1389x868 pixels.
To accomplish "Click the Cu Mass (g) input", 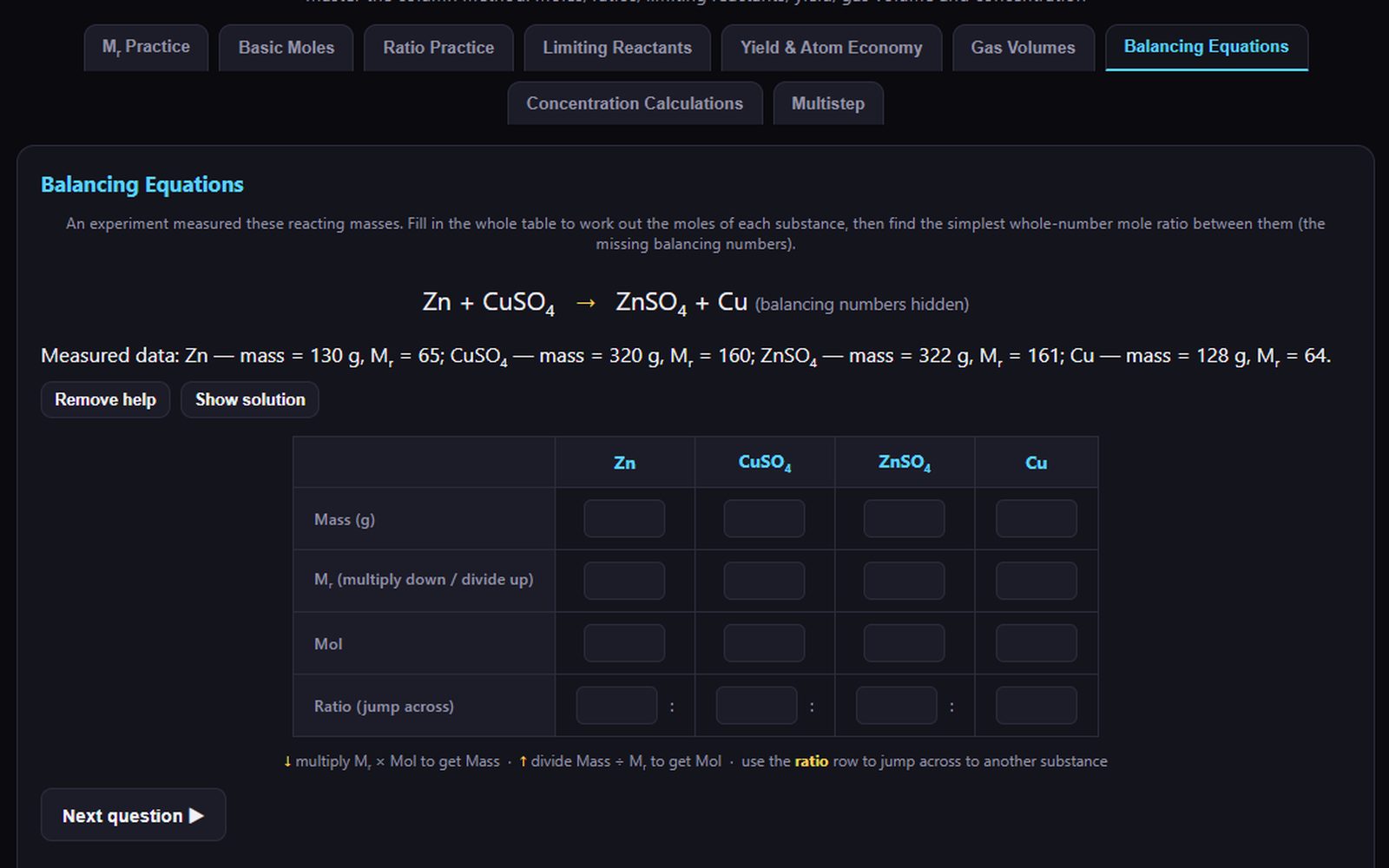I will pyautogui.click(x=1036, y=518).
